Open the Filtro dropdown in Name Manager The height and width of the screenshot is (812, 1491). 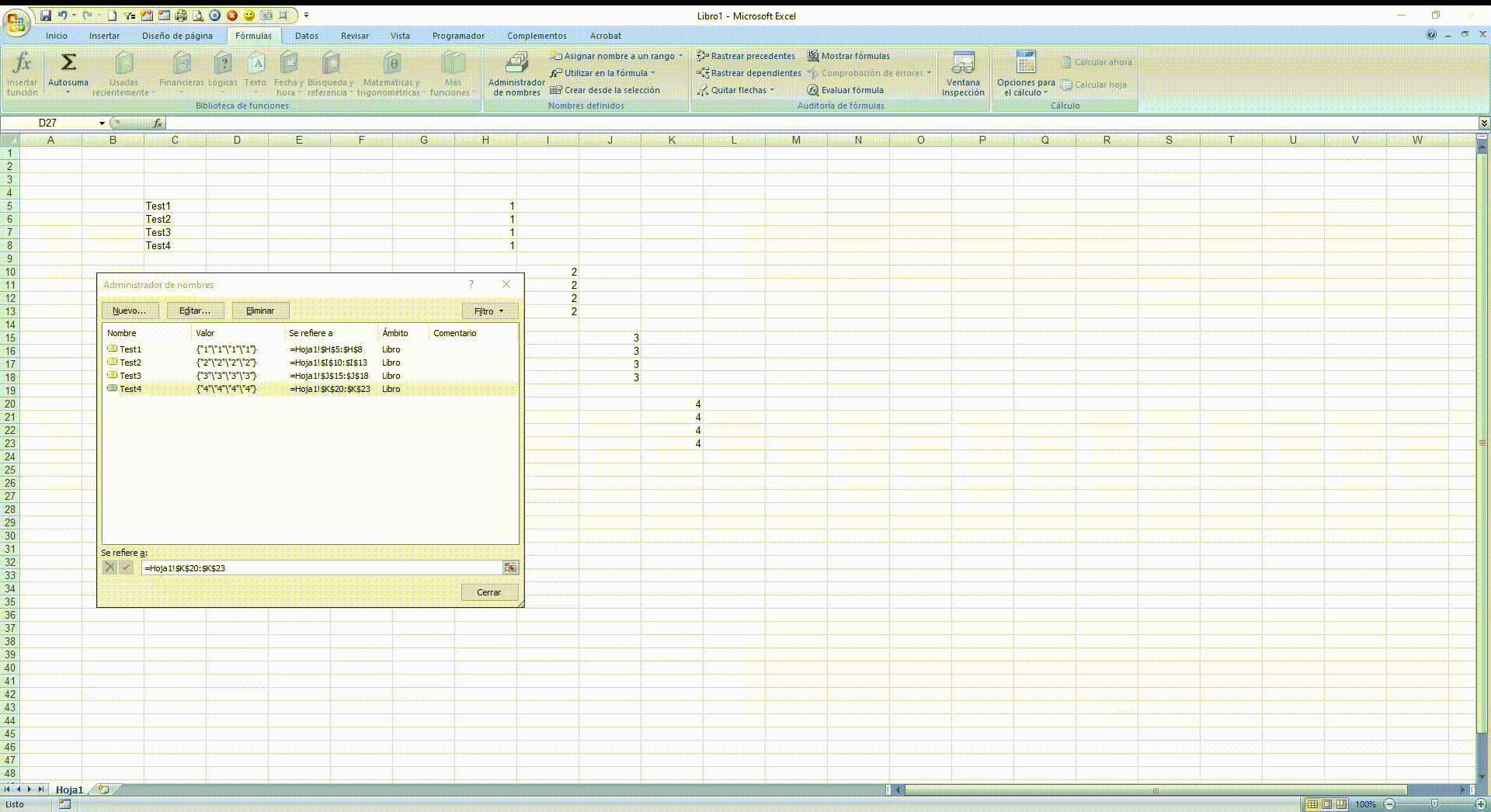[x=488, y=311]
